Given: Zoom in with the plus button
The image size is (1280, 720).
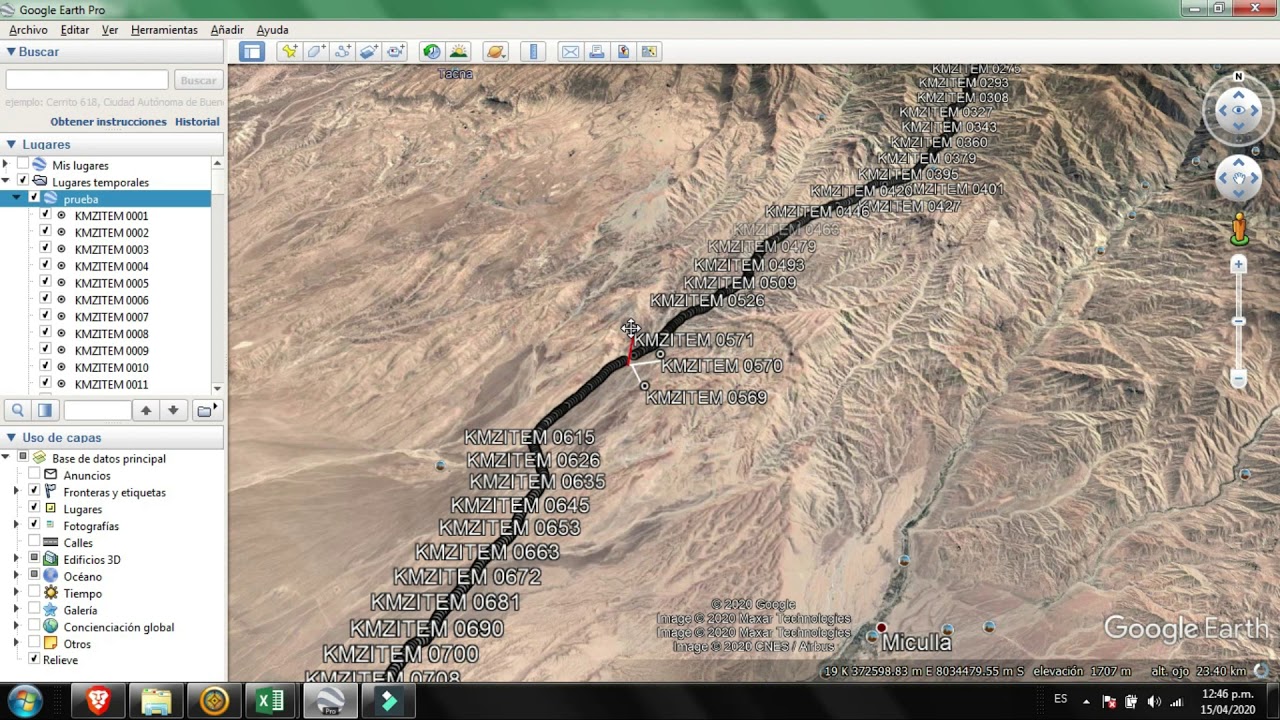Looking at the screenshot, I should pos(1238,265).
